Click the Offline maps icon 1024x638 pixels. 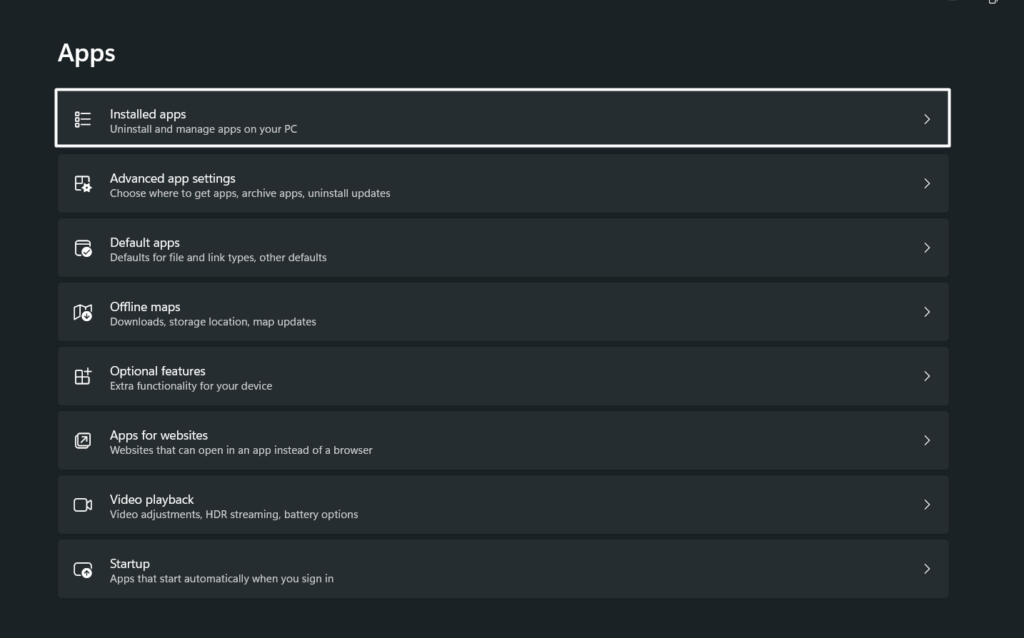tap(83, 312)
